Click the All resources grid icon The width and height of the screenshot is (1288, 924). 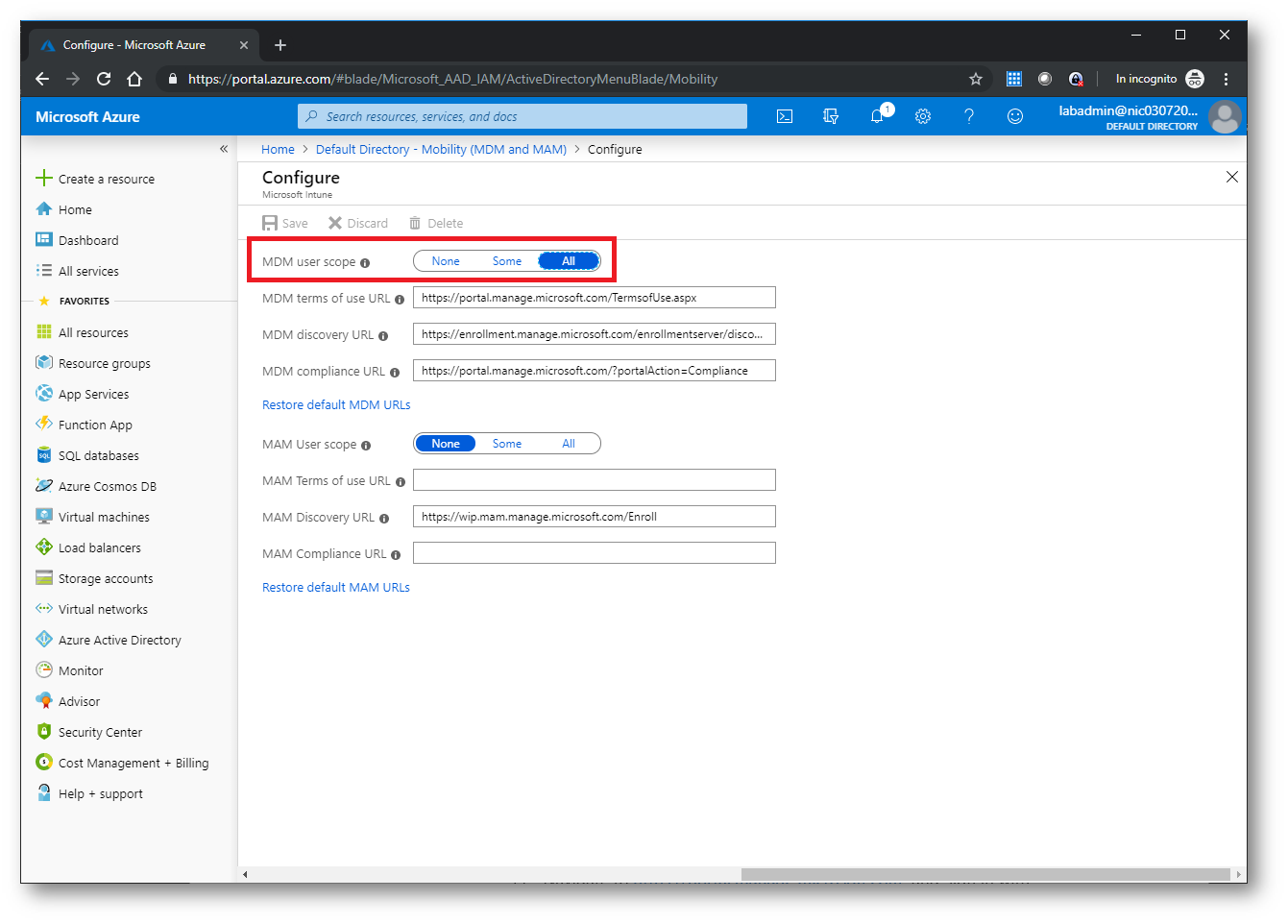click(43, 332)
